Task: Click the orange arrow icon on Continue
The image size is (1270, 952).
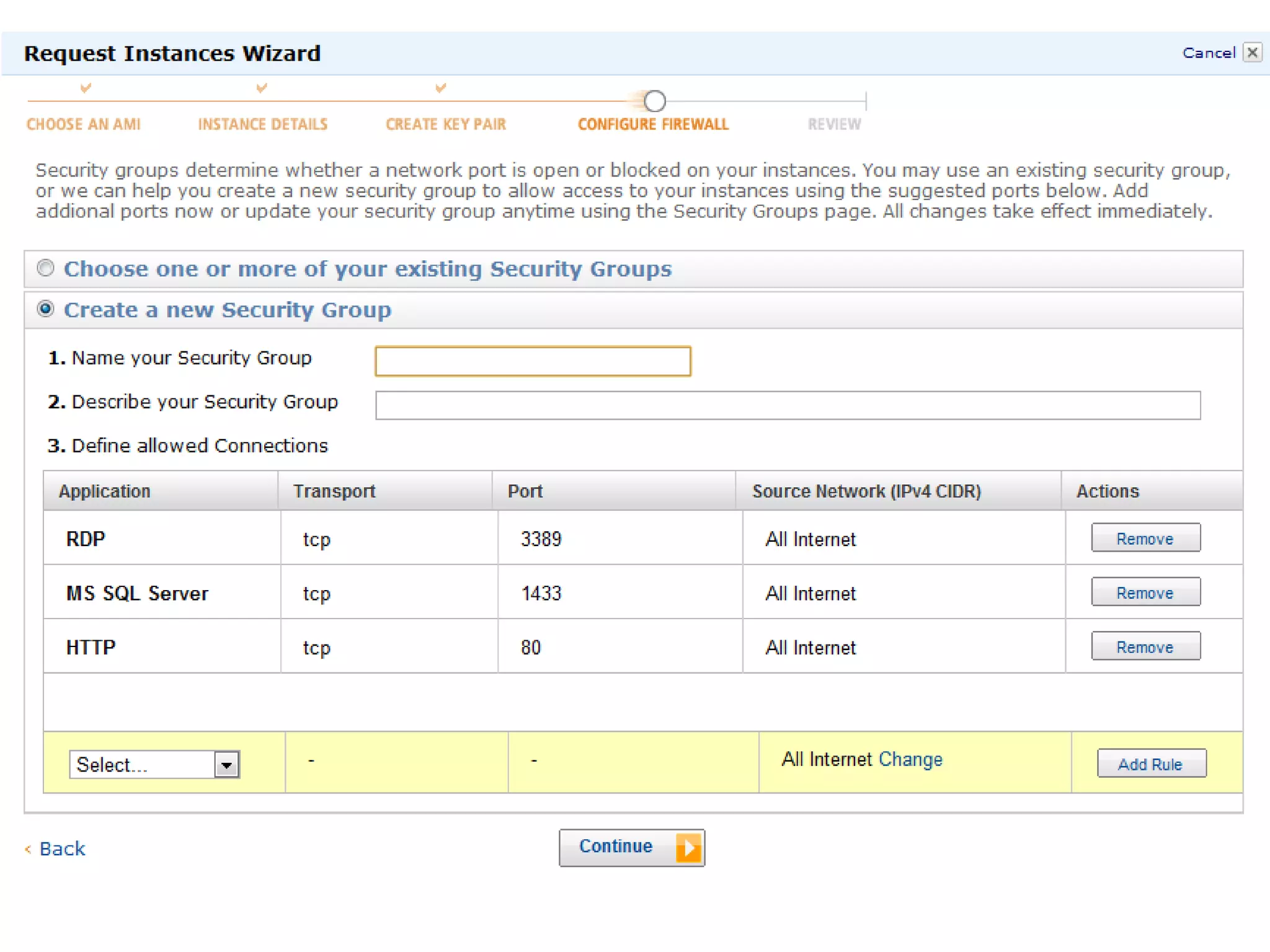Action: pos(688,847)
